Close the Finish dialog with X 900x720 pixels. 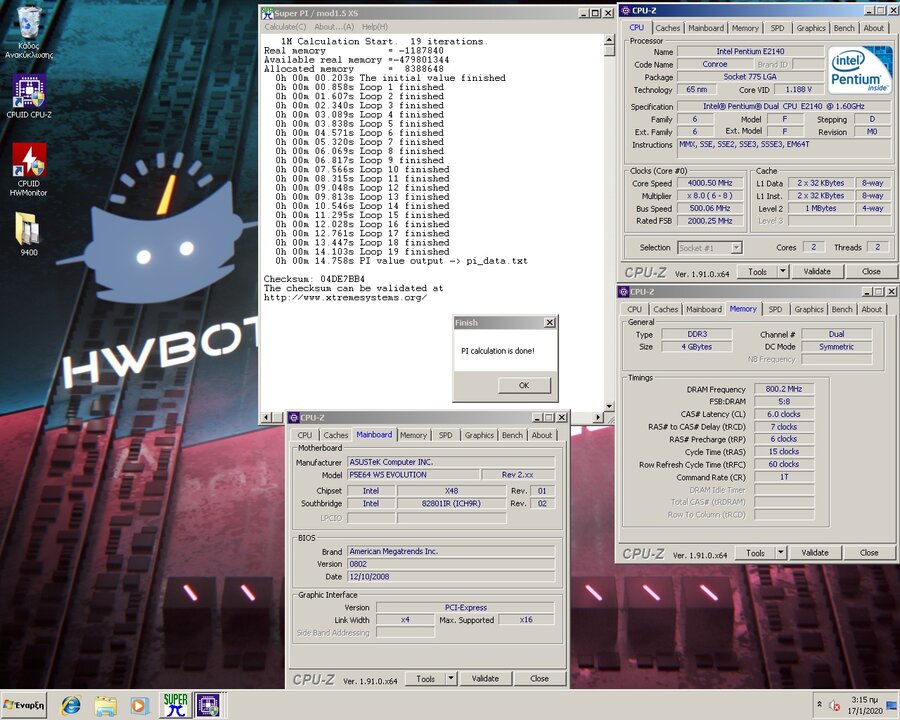click(x=549, y=323)
